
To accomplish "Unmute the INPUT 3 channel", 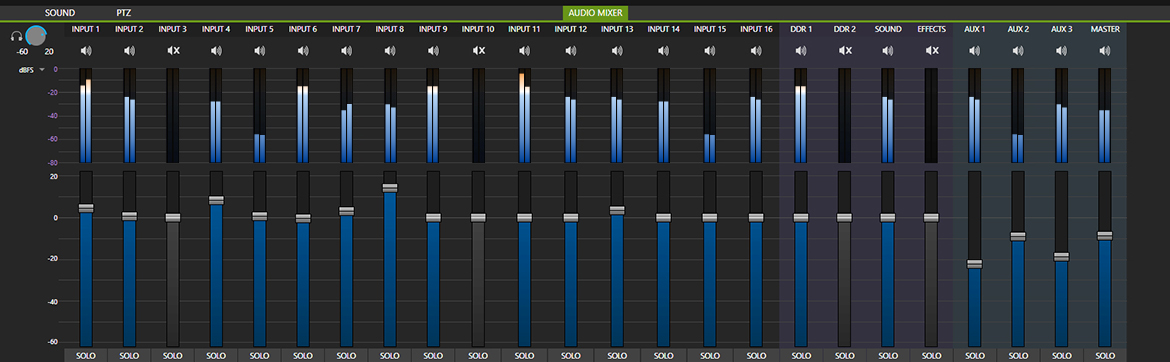I will click(173, 51).
